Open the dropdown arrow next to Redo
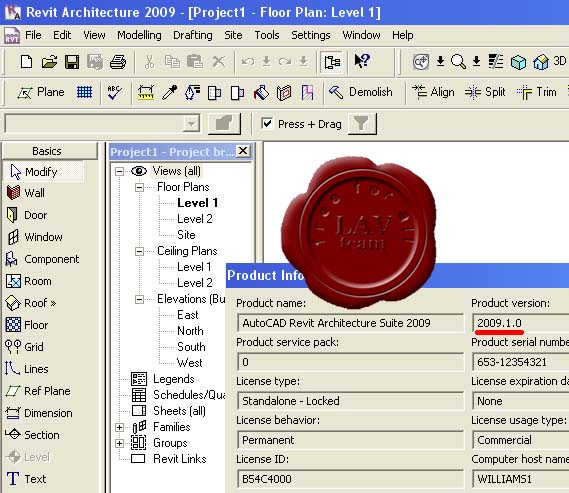569x493 pixels. click(303, 62)
